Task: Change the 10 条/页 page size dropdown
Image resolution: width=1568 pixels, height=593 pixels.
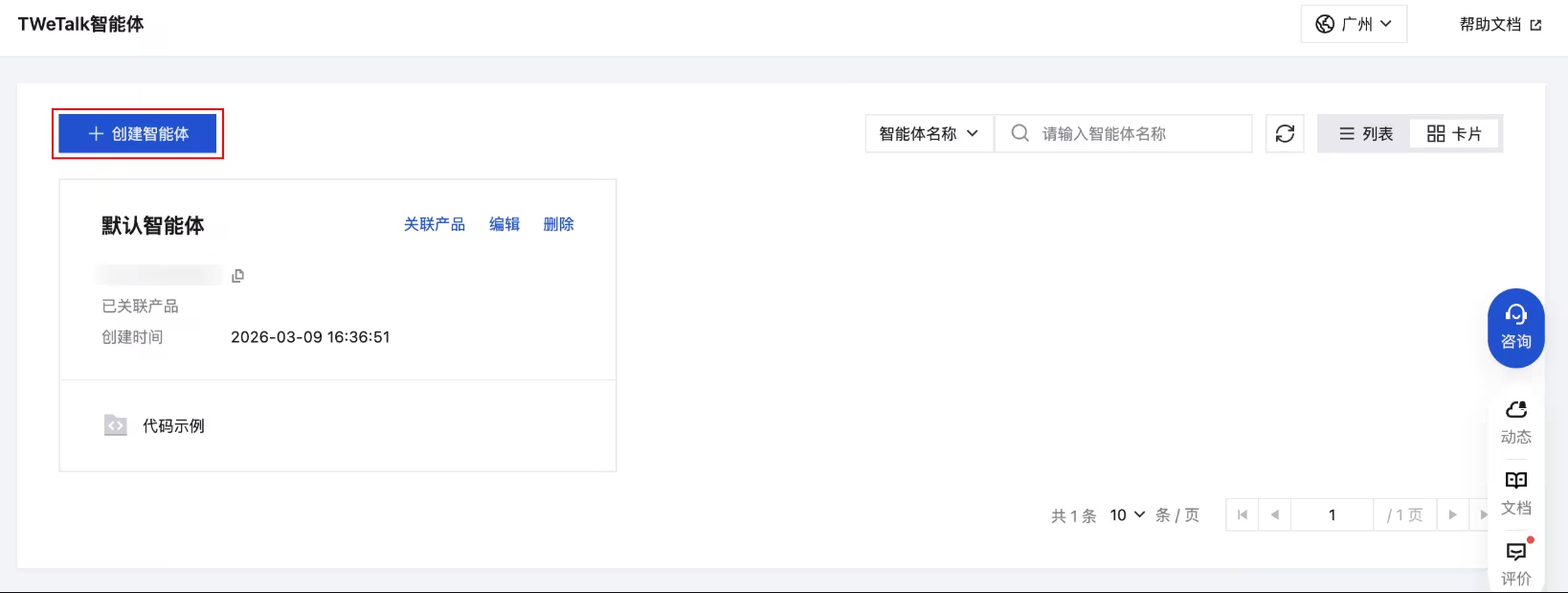Action: pyautogui.click(x=1128, y=514)
